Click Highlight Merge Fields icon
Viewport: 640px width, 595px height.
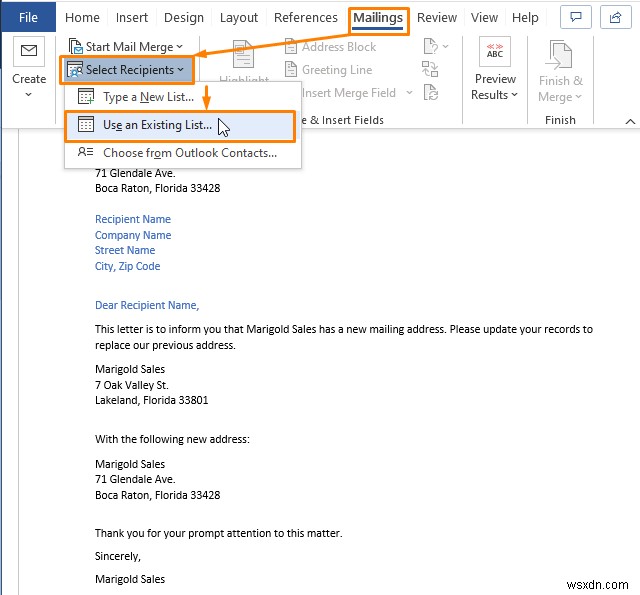pos(244,54)
